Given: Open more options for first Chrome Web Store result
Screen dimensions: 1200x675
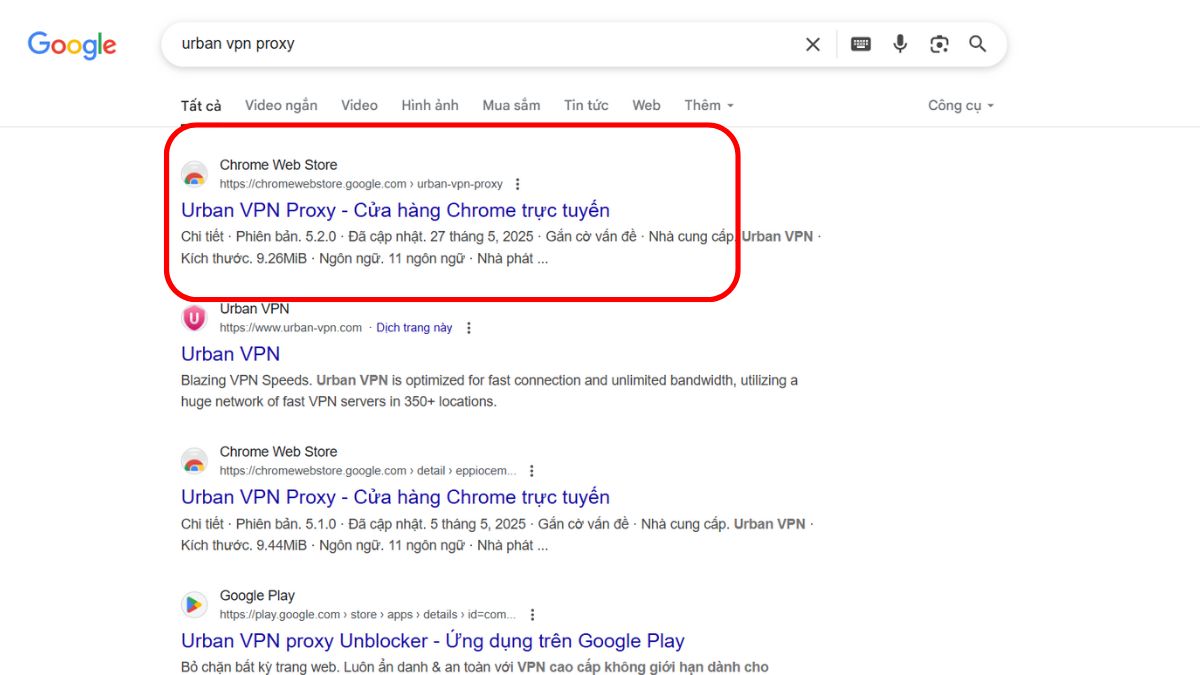Looking at the screenshot, I should click(x=517, y=184).
